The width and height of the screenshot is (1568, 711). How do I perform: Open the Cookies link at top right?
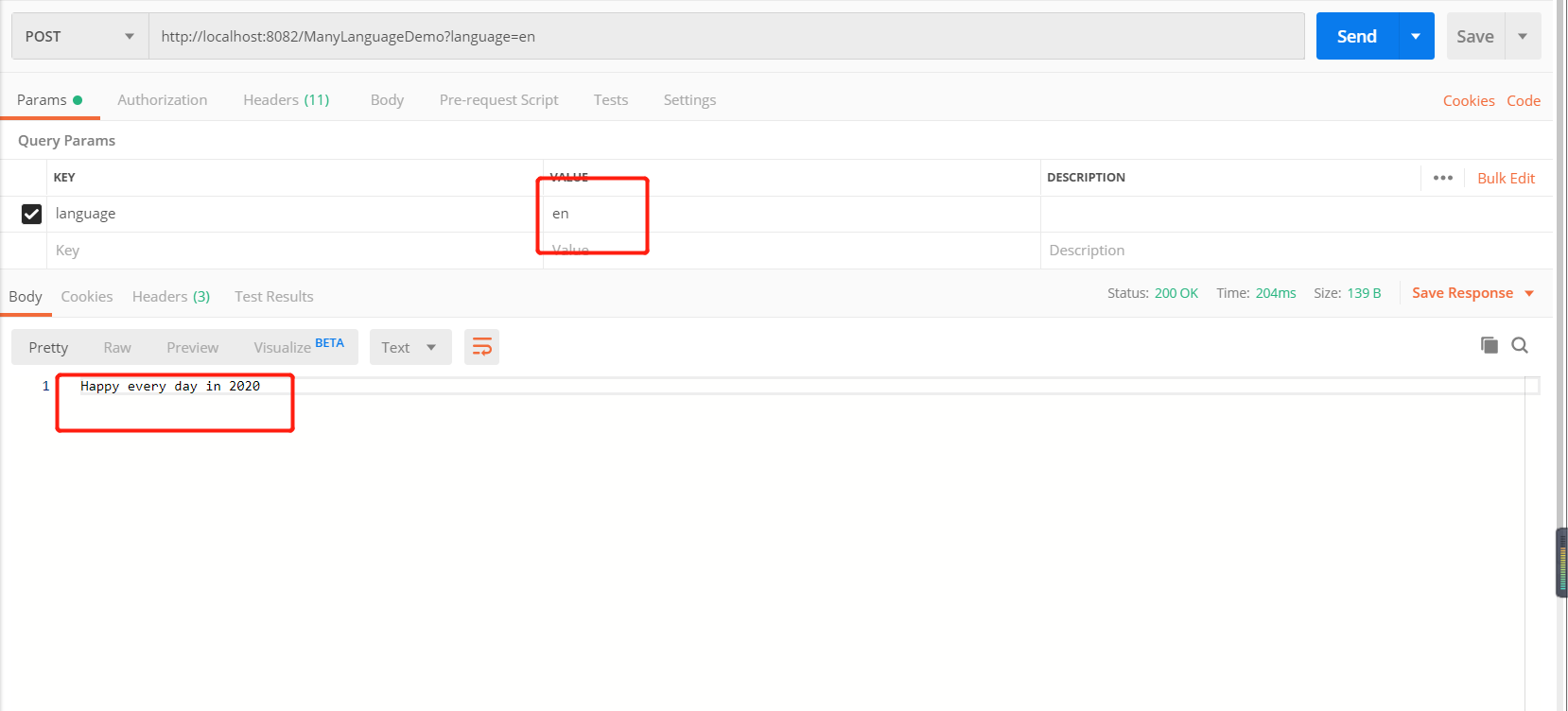[x=1469, y=100]
